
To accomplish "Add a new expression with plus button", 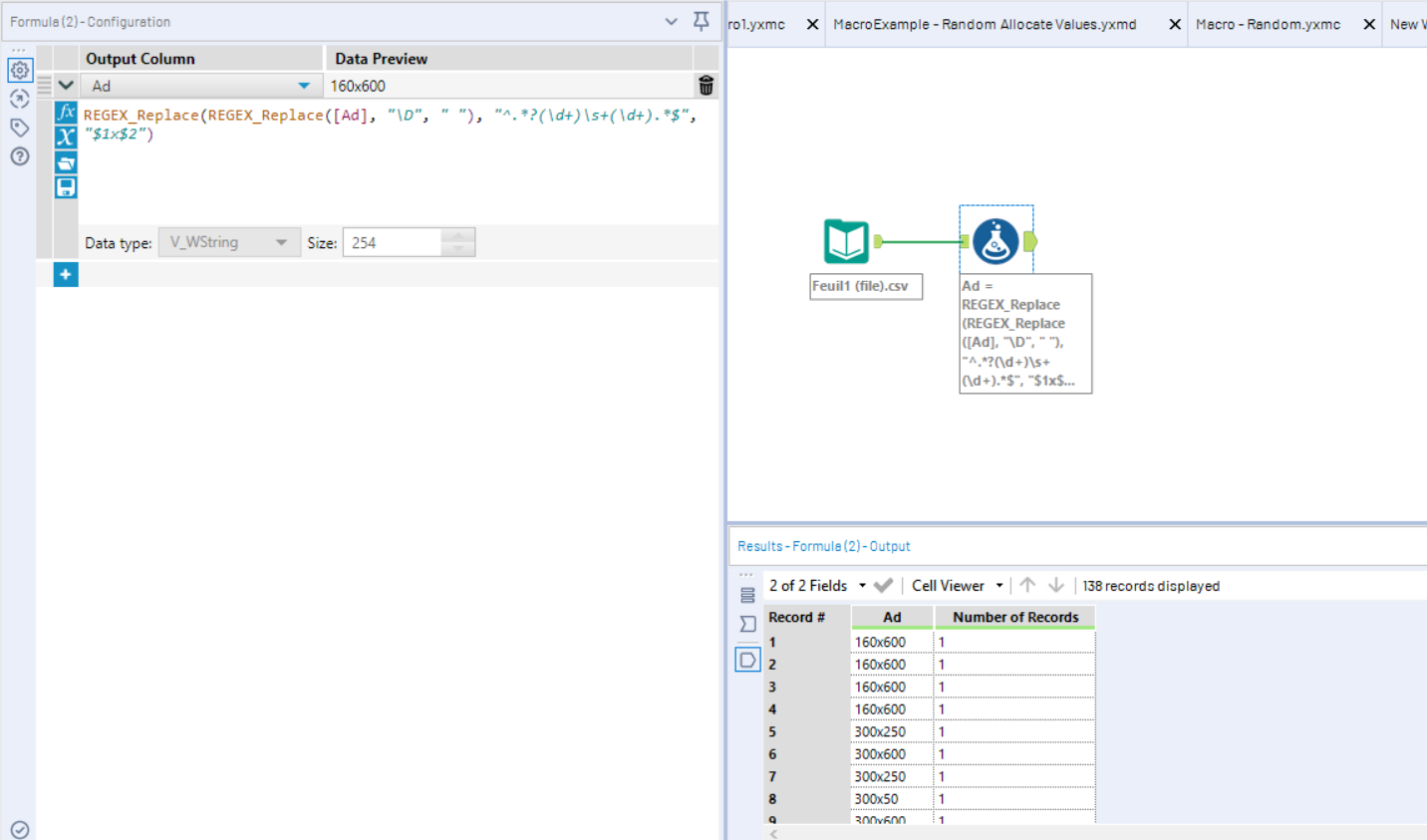I will pyautogui.click(x=66, y=274).
